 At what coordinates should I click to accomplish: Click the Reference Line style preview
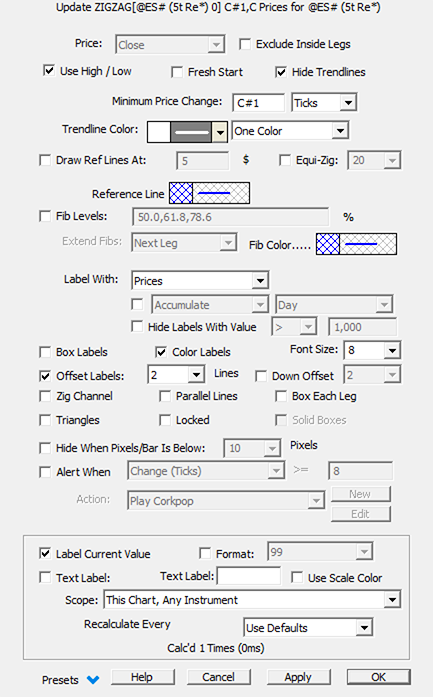coord(221,193)
